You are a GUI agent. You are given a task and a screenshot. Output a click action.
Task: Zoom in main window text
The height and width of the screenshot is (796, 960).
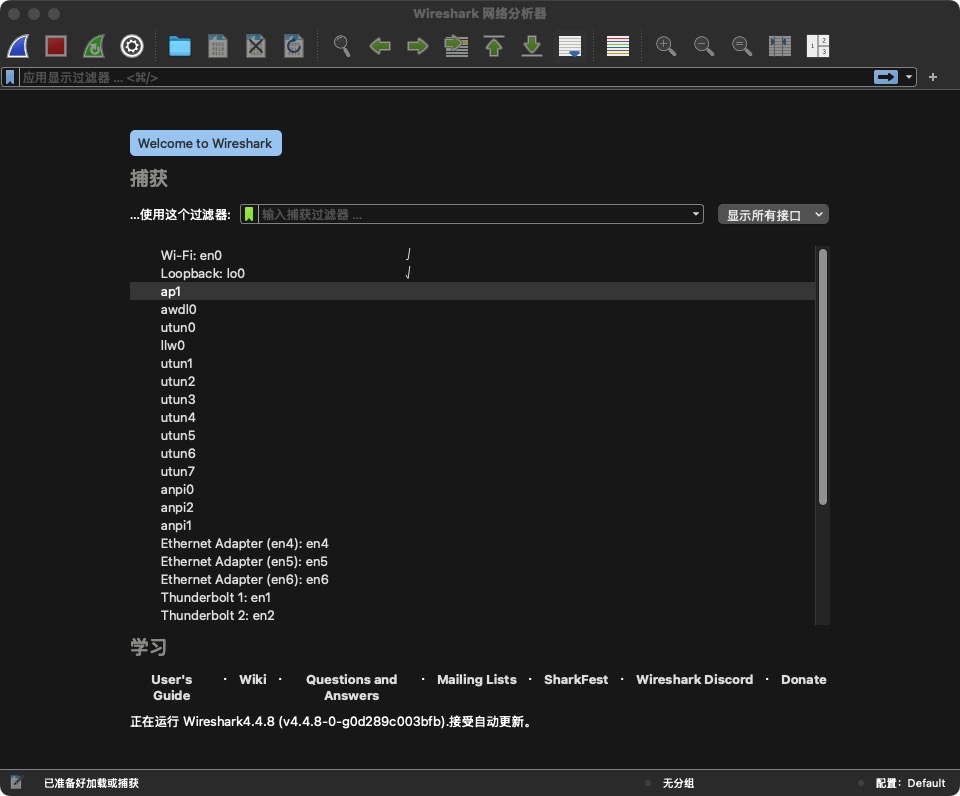(666, 46)
